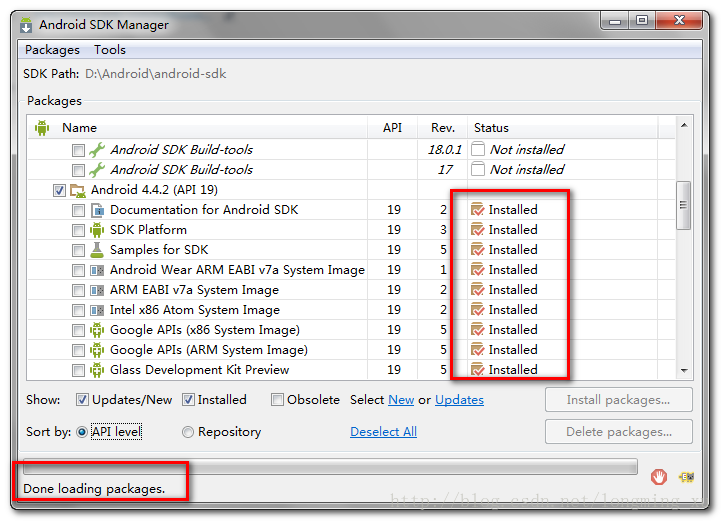The width and height of the screenshot is (721, 521).
Task: Select the Repository sort option
Action: pos(188,432)
